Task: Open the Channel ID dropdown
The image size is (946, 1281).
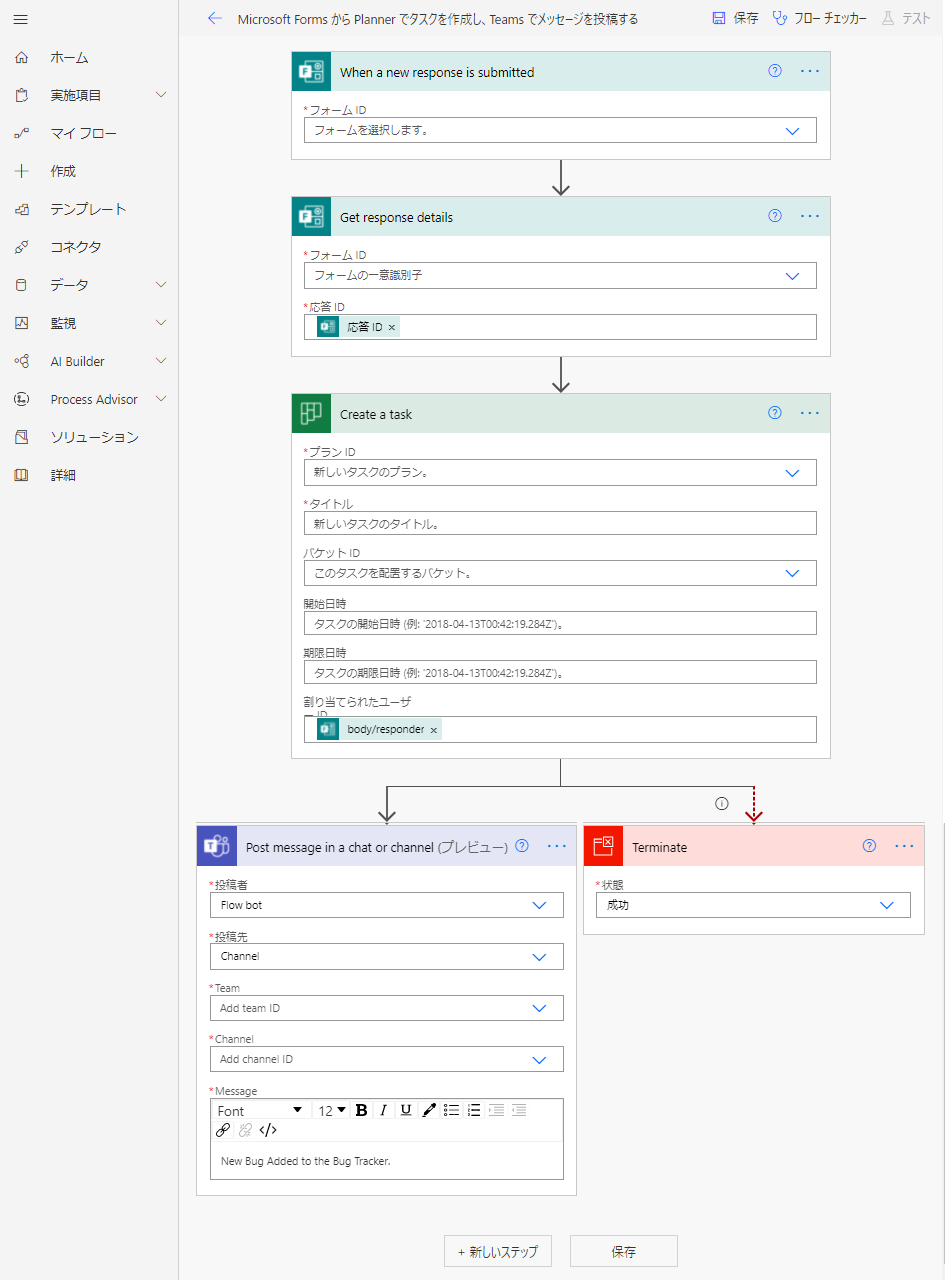Action: coord(540,1059)
